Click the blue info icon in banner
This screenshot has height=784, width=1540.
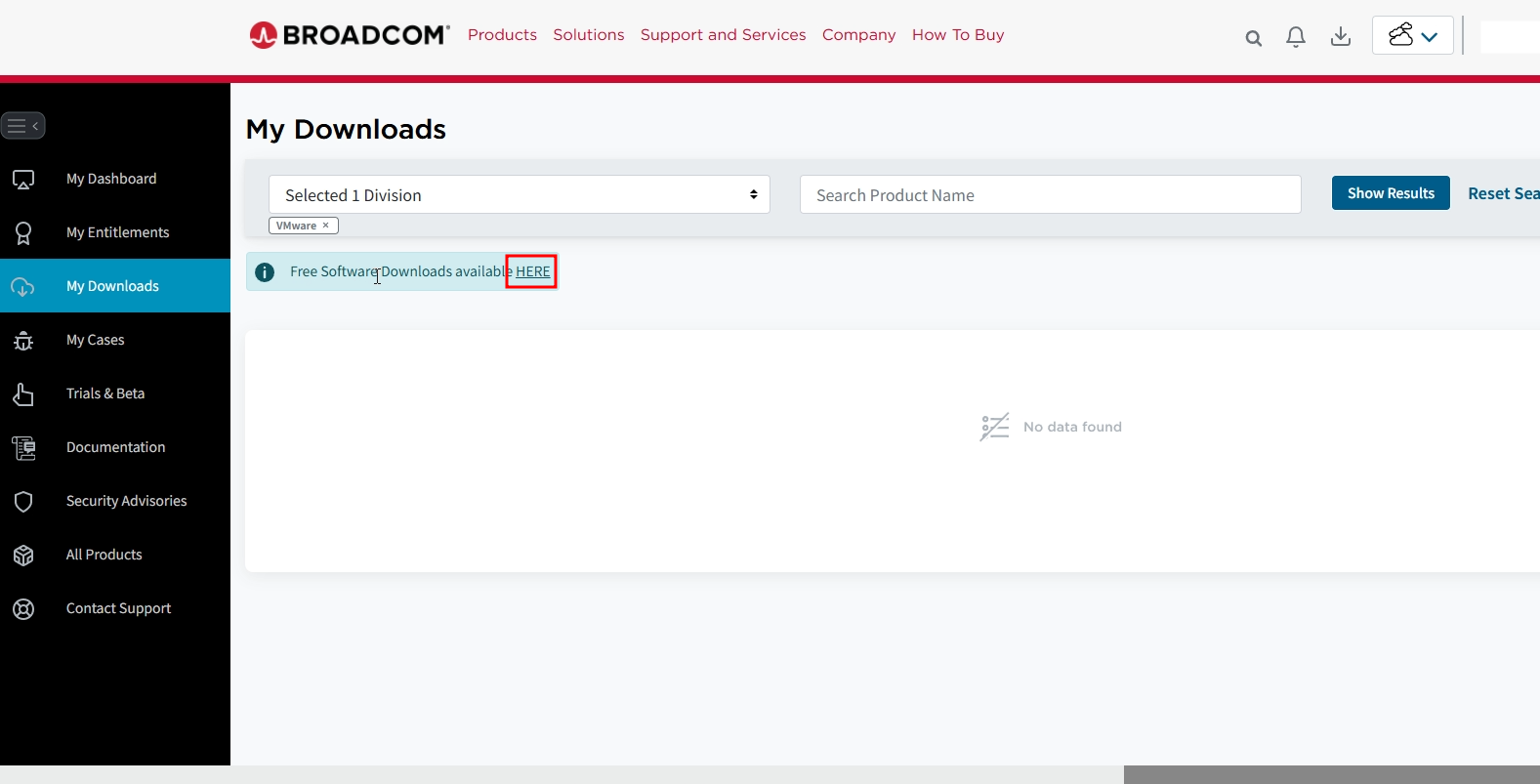(x=265, y=272)
